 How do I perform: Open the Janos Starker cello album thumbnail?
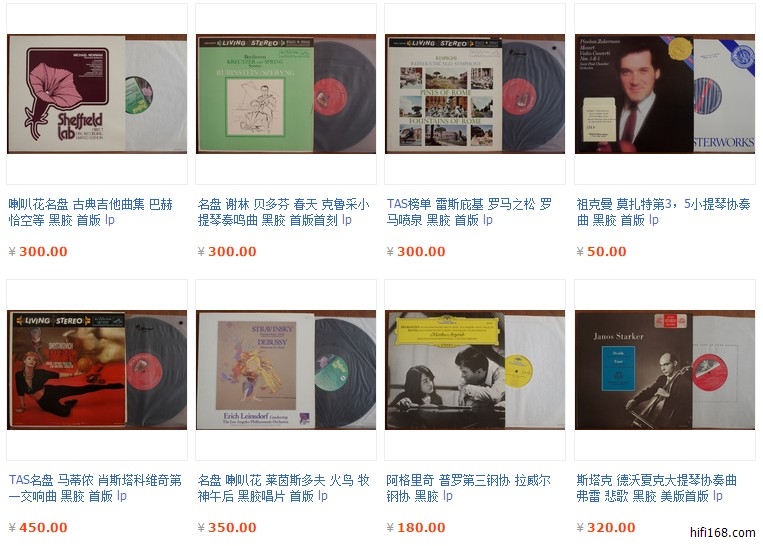tap(665, 370)
